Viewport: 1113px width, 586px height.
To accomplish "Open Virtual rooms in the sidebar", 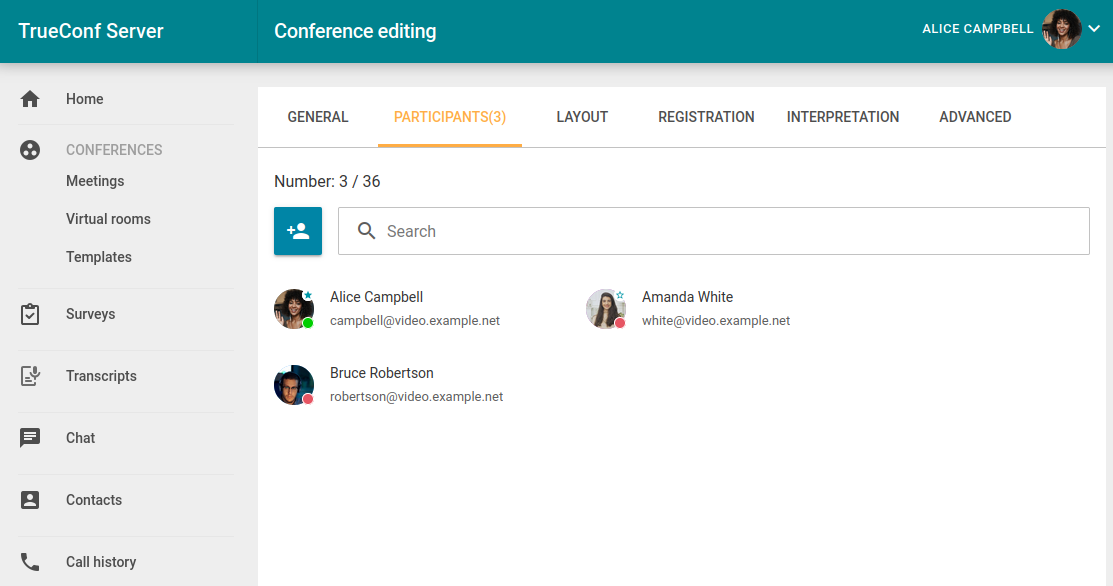I will tap(108, 219).
